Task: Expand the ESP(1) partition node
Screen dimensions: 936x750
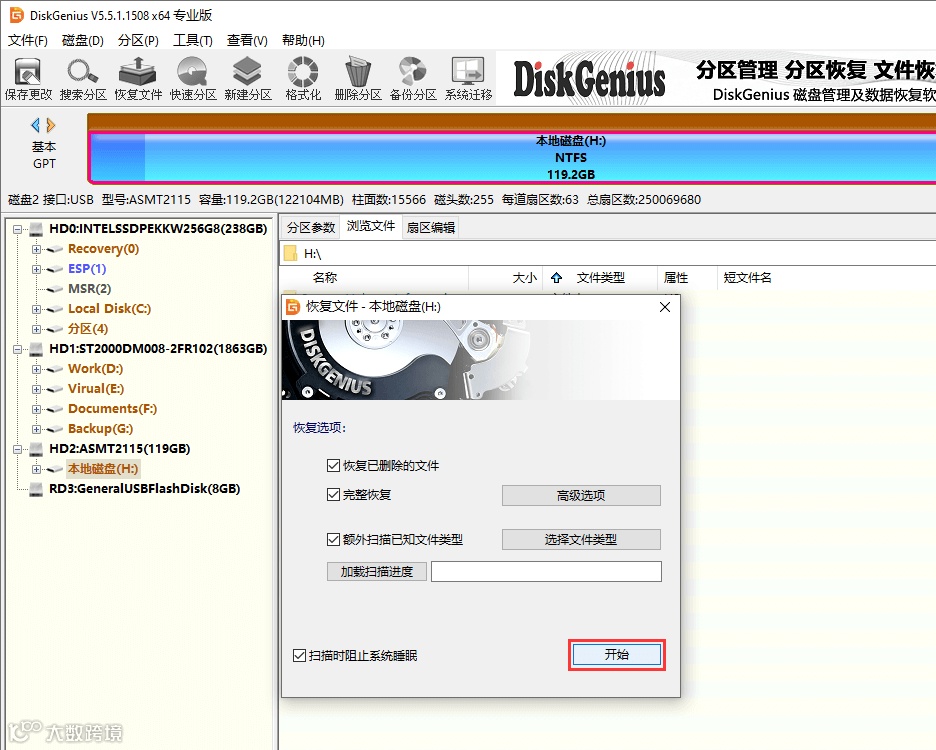Action: 36,269
